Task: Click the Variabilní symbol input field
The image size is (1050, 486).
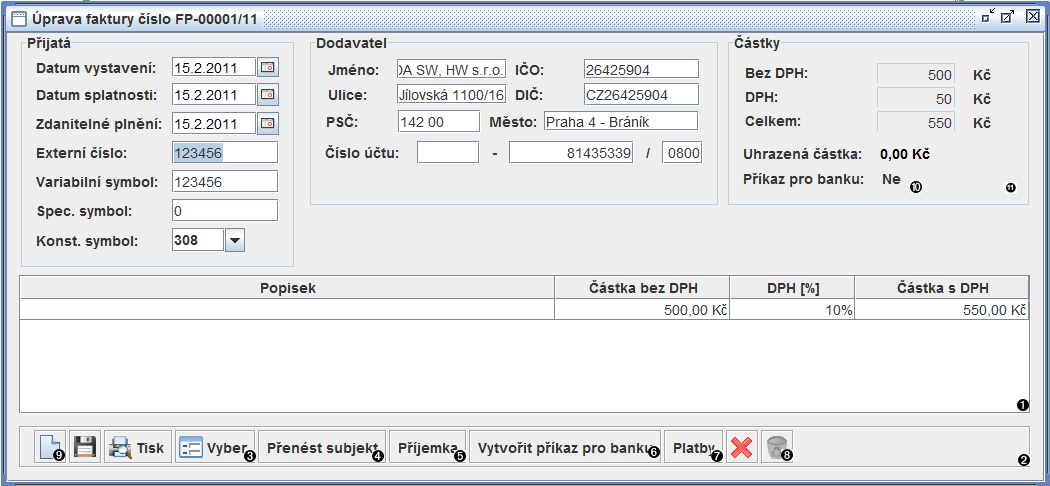Action: (224, 182)
